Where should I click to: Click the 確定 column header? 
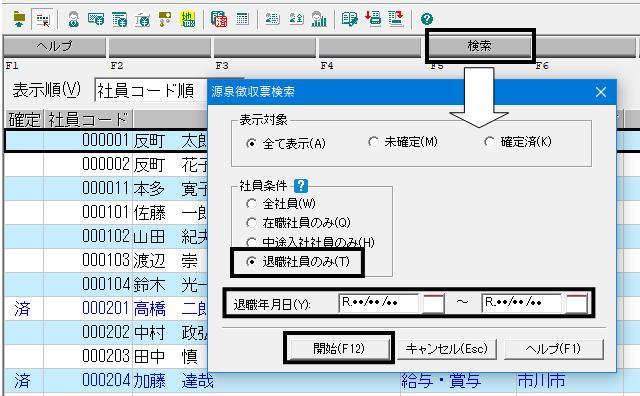pos(24,120)
